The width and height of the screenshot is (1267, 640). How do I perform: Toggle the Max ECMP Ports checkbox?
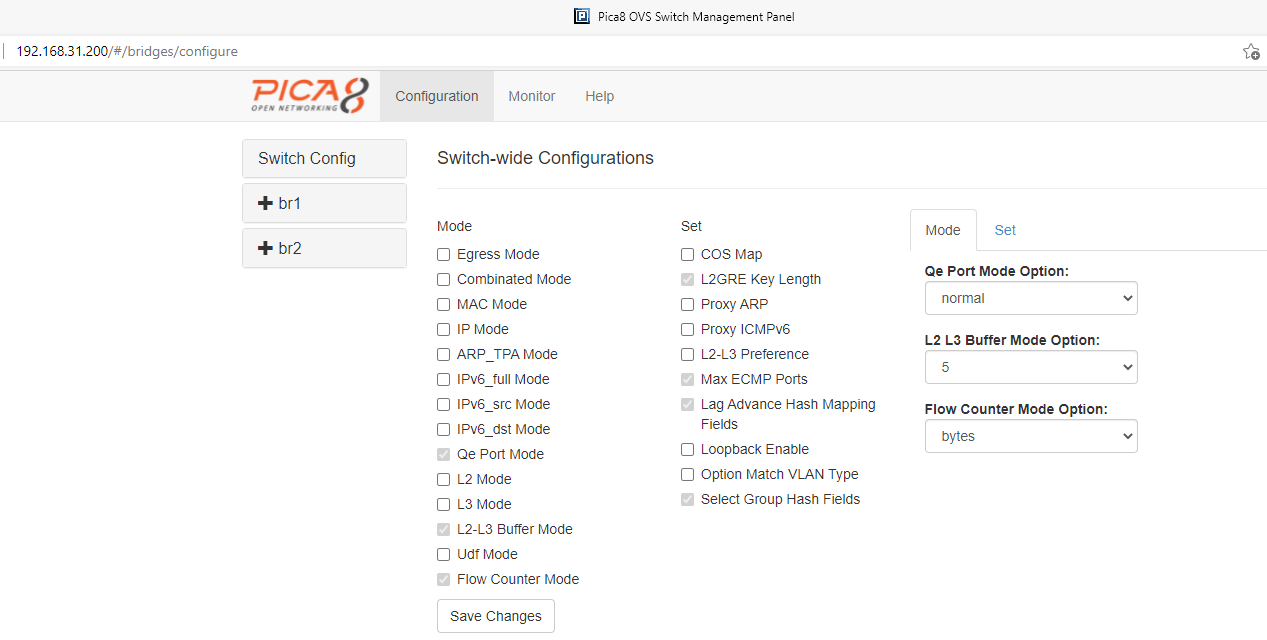(688, 380)
